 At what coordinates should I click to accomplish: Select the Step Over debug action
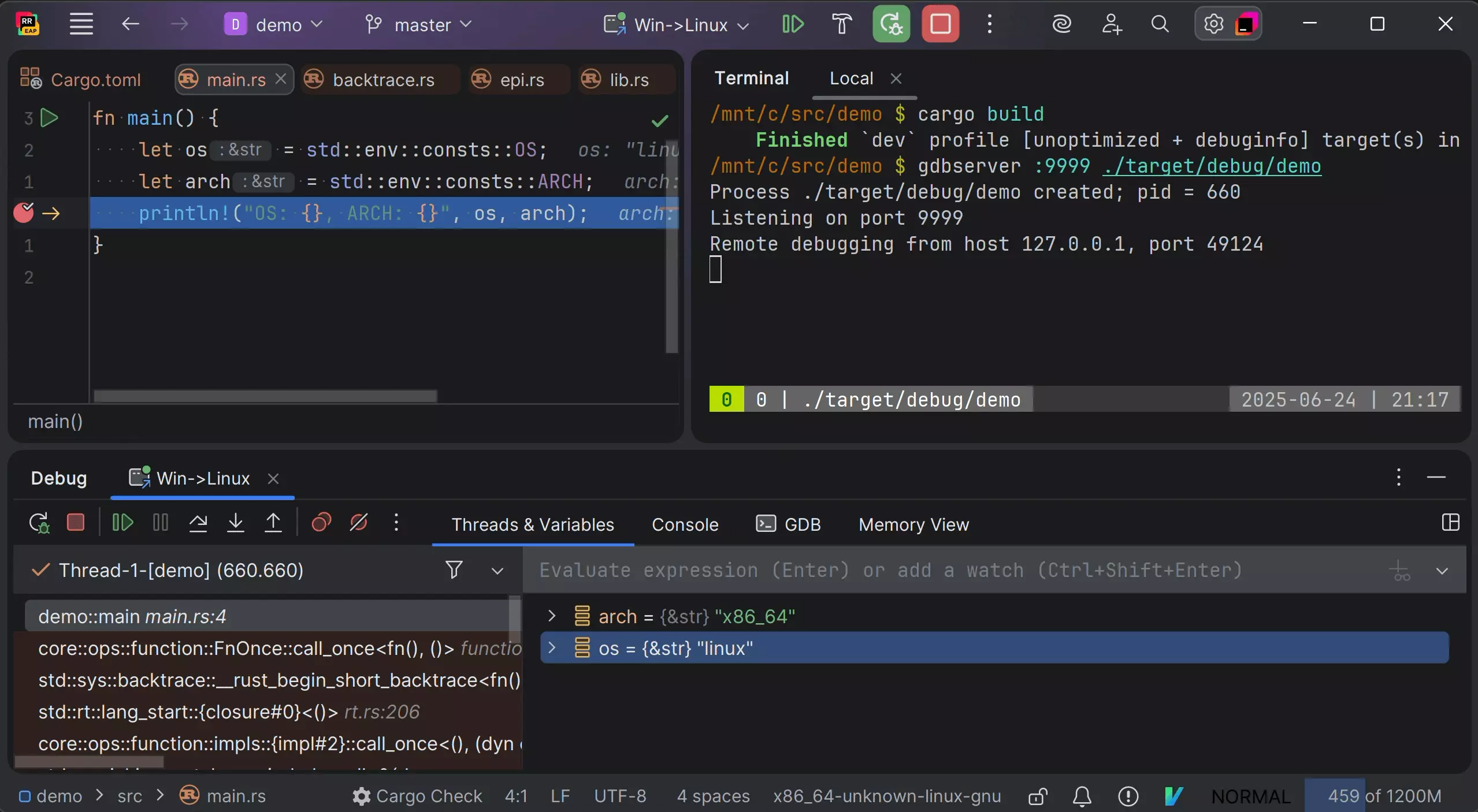tap(198, 523)
